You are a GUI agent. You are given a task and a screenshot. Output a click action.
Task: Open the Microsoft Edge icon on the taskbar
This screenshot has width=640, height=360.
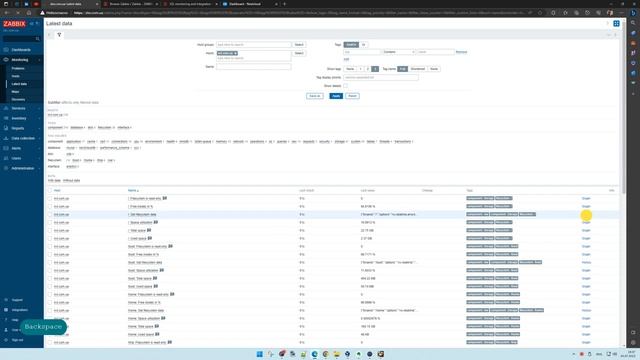pos(314,354)
